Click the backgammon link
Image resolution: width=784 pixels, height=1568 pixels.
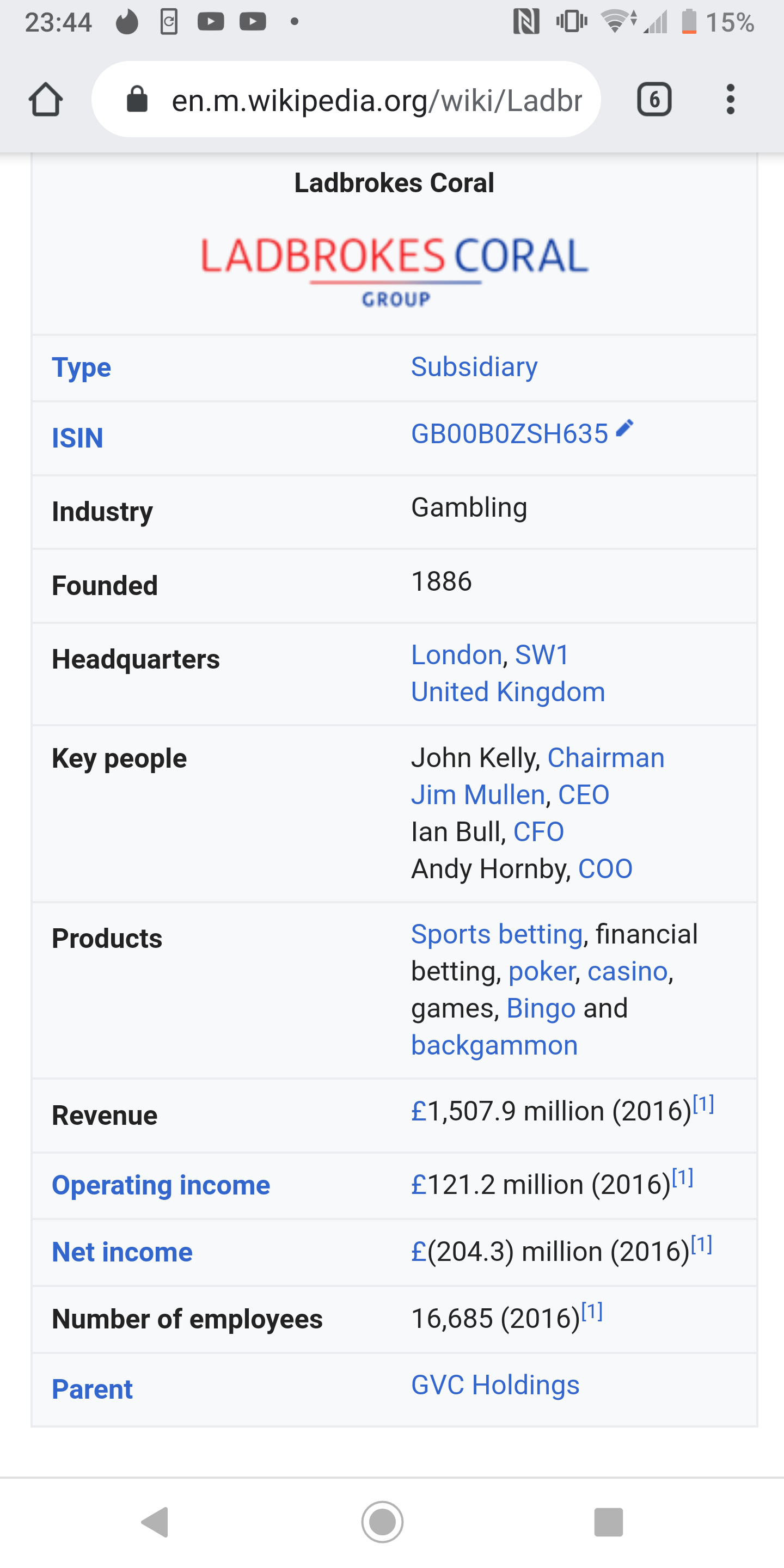pos(494,1046)
